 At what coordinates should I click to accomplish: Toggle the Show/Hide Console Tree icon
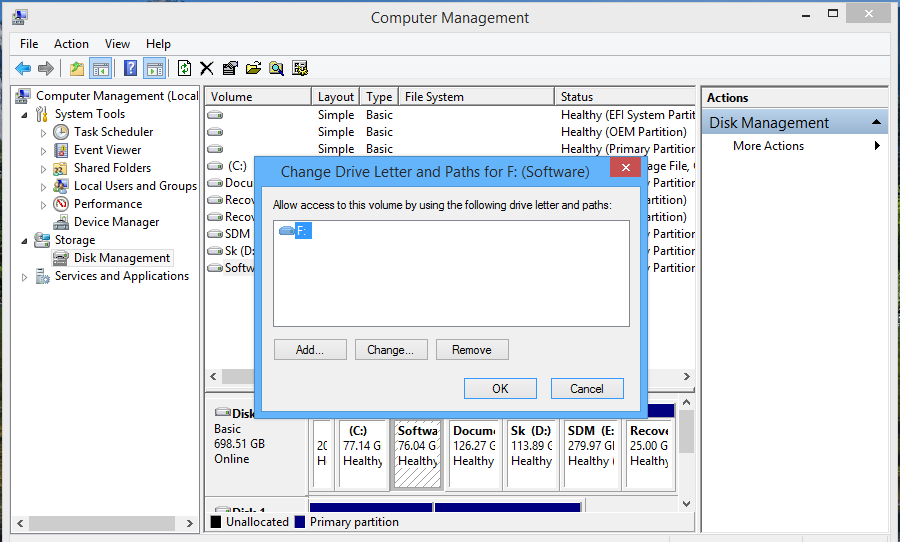click(x=100, y=69)
